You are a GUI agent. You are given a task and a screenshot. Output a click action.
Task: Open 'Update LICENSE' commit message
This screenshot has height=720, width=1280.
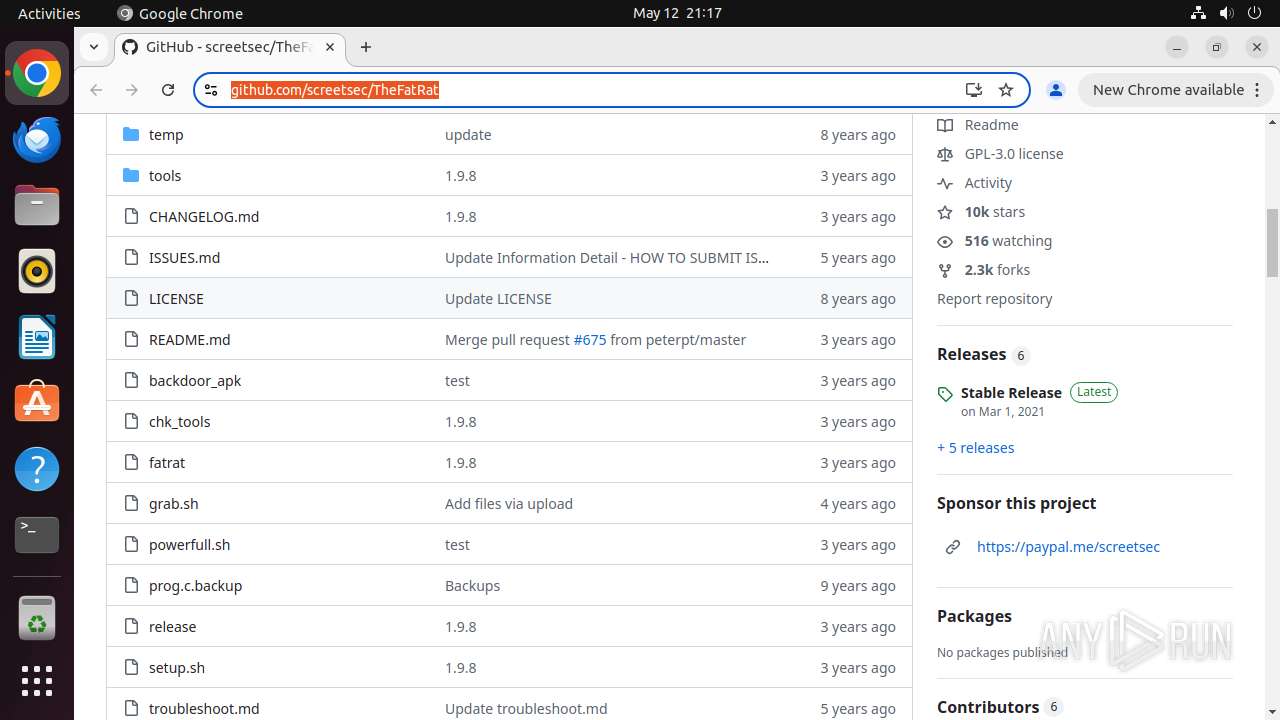[498, 298]
